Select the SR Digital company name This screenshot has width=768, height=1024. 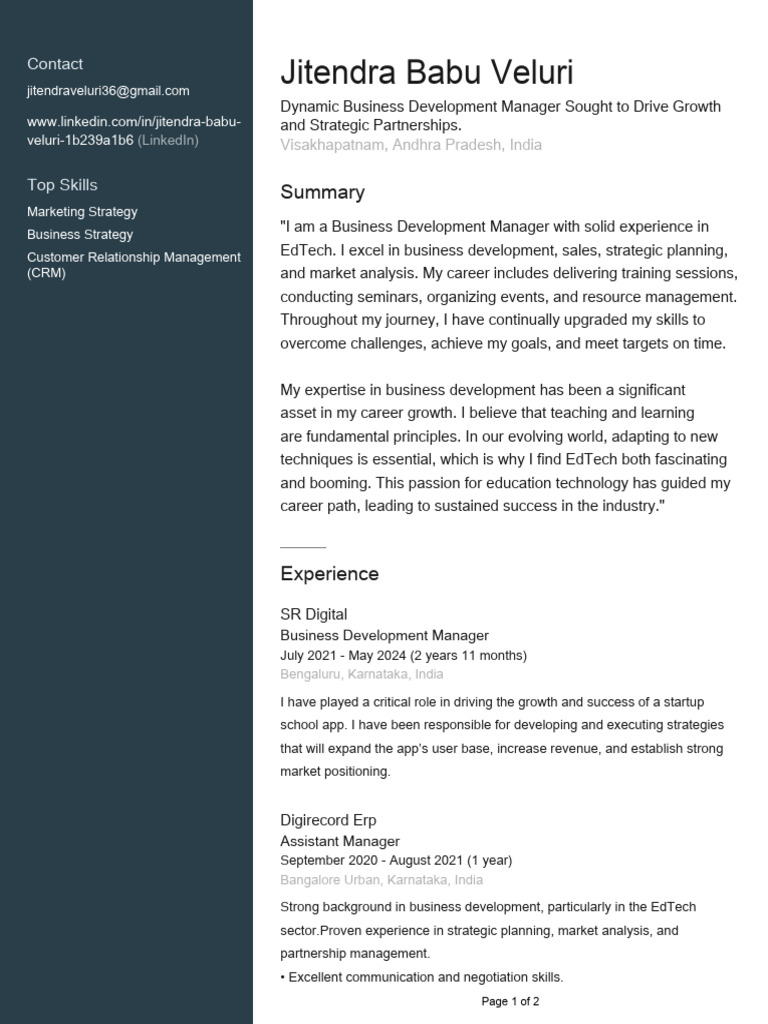click(x=313, y=614)
